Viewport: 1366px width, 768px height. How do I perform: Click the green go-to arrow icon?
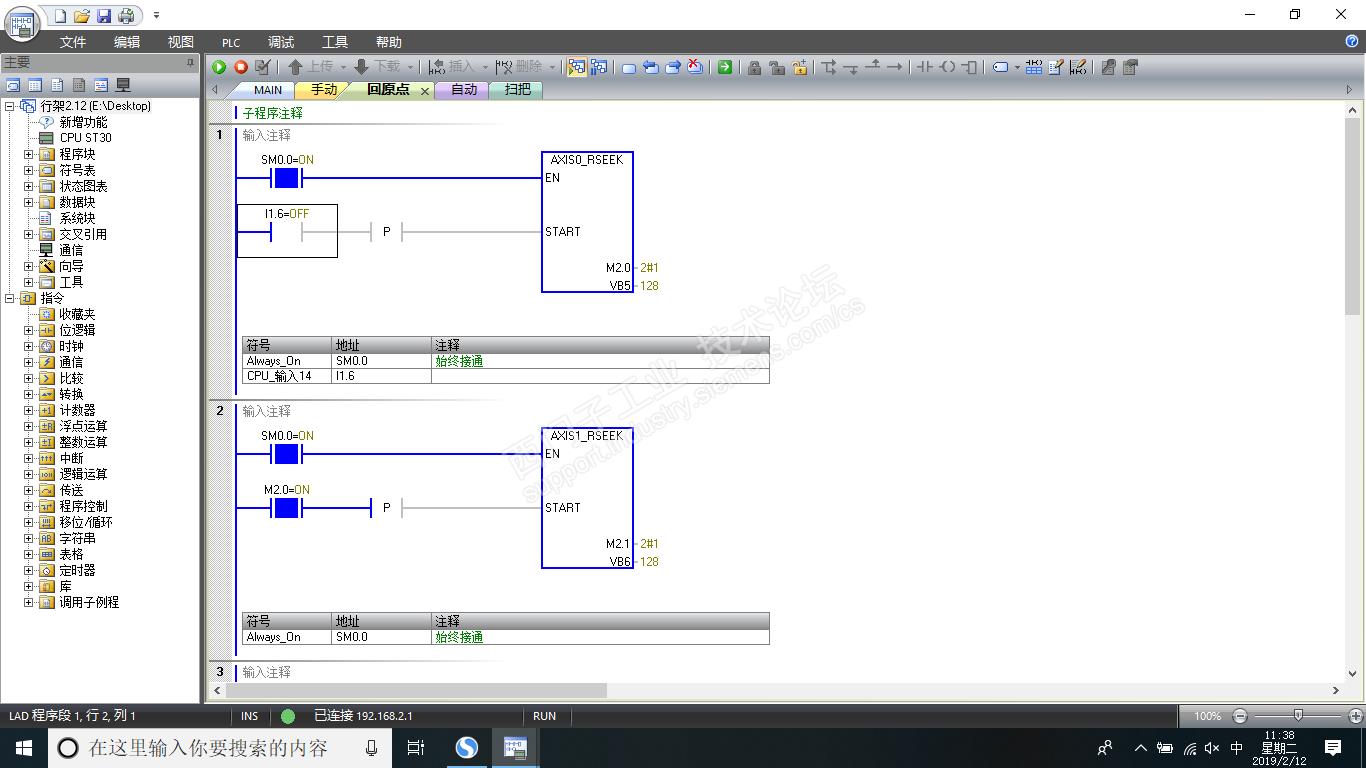pyautogui.click(x=725, y=67)
